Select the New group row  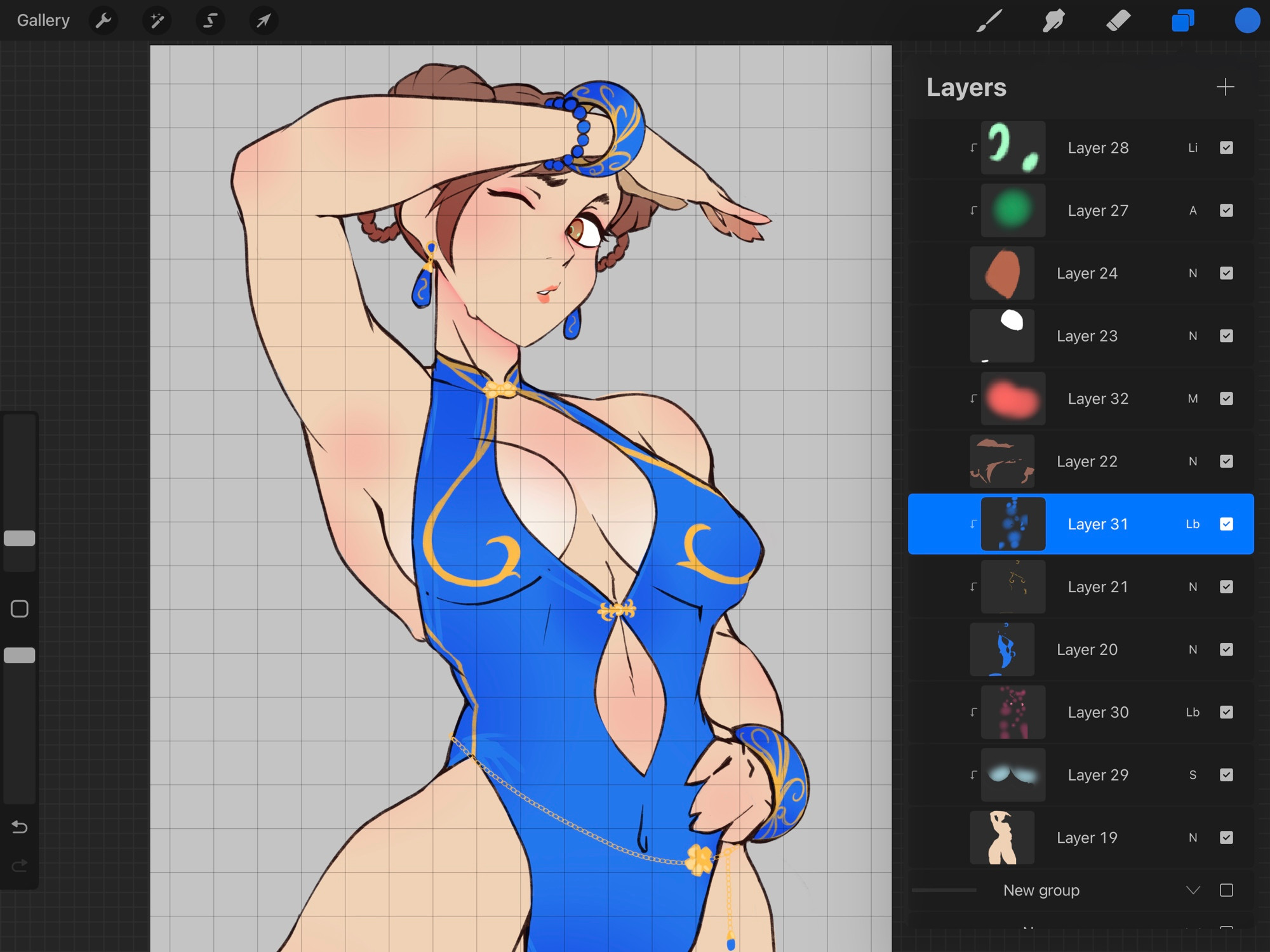click(x=1081, y=890)
